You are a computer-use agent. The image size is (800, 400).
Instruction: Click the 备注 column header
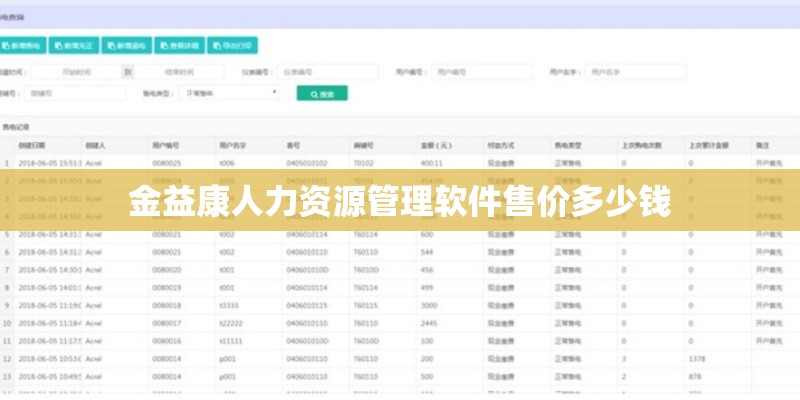762,145
